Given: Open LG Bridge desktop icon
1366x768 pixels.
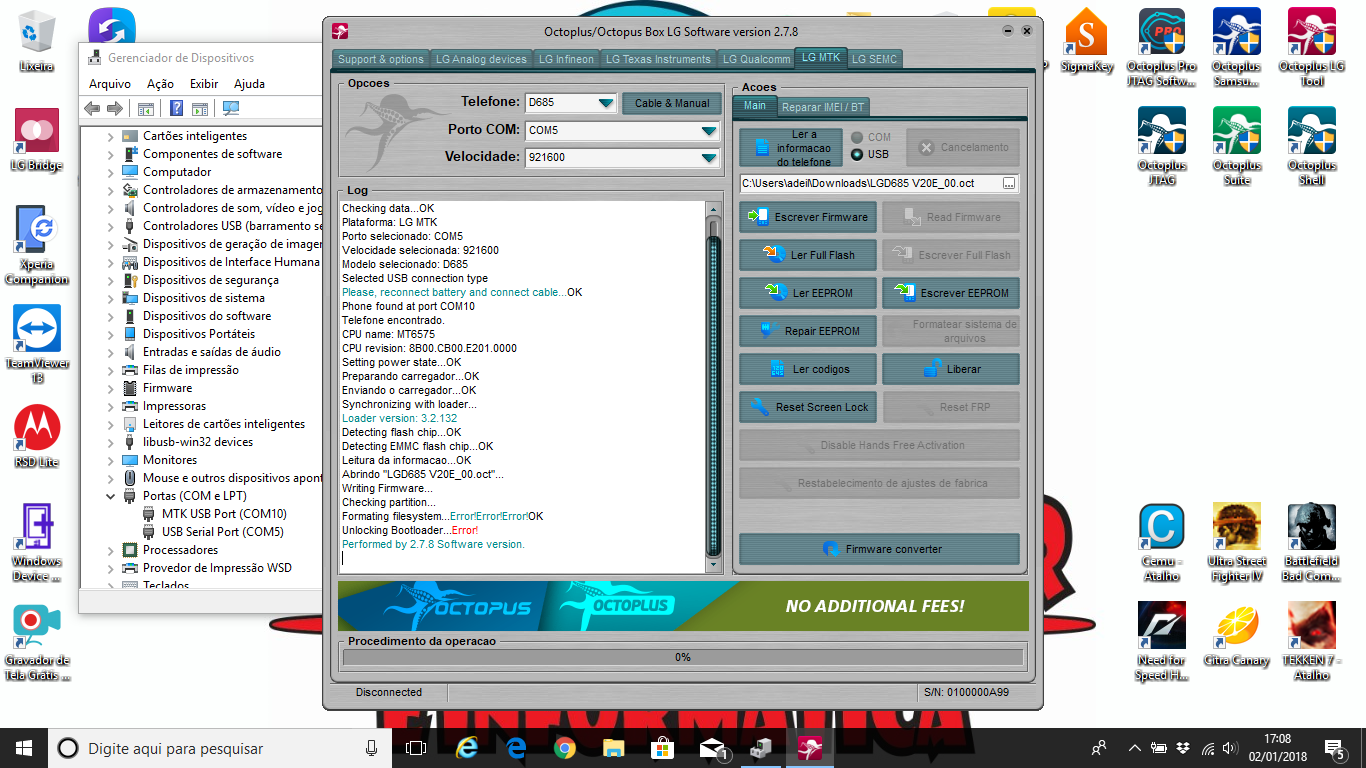Looking at the screenshot, I should pos(37,140).
